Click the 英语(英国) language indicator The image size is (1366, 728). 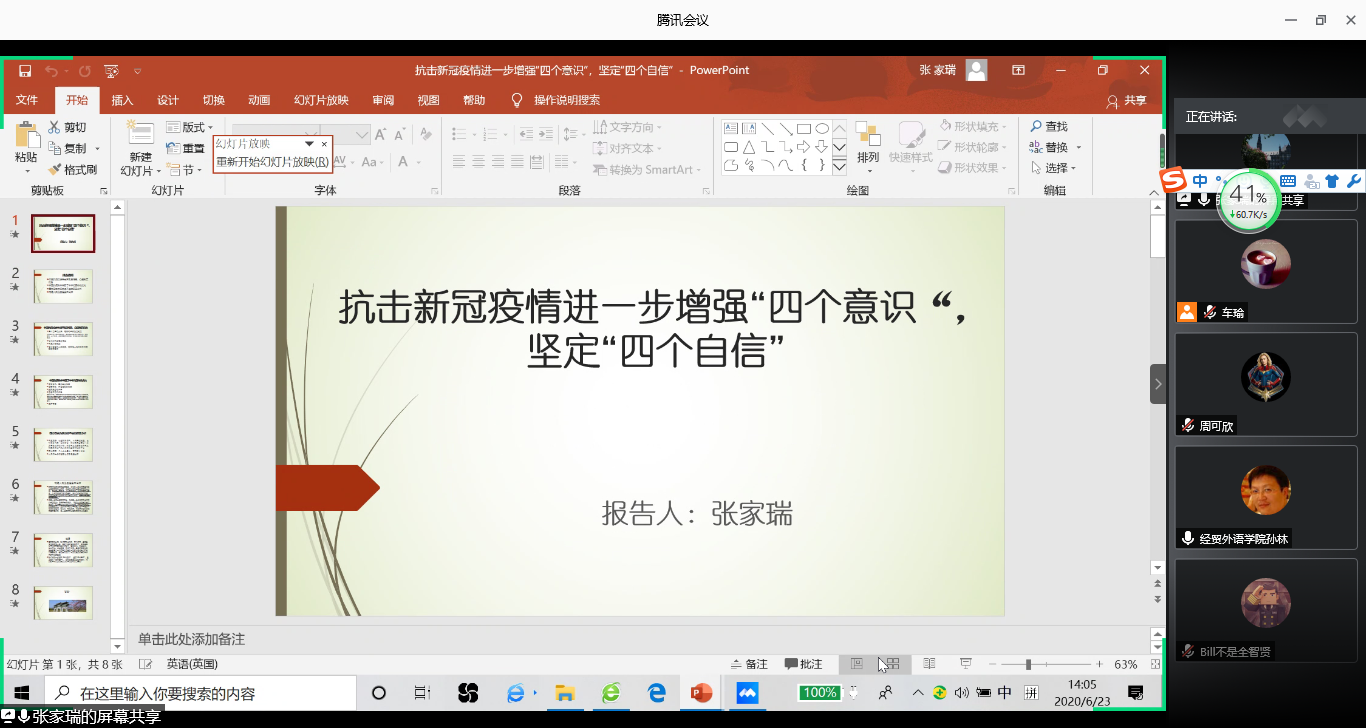[192, 664]
